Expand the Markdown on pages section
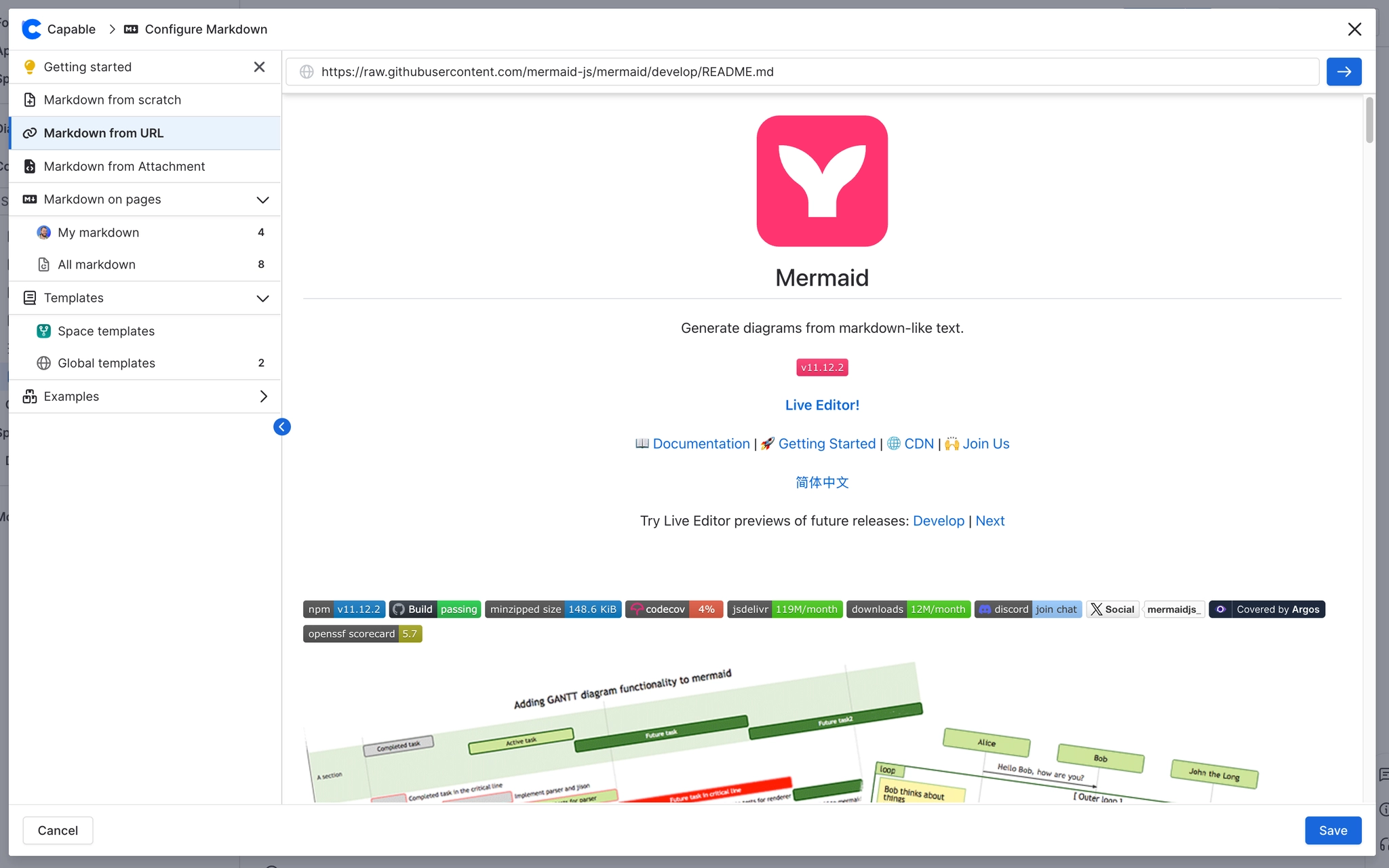 pos(262,199)
